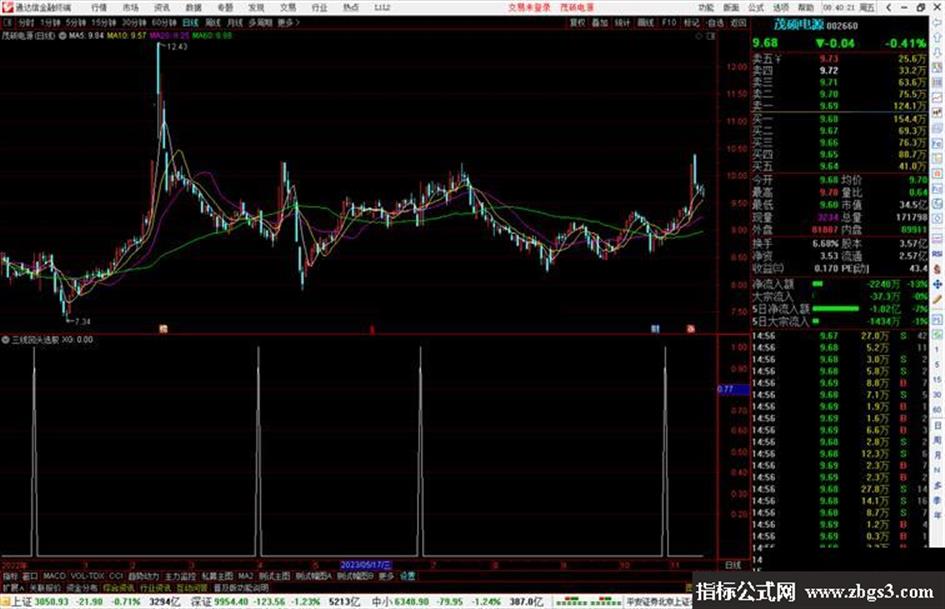Select the 多周期 view tab
The height and width of the screenshot is (609, 945).
[x=260, y=22]
